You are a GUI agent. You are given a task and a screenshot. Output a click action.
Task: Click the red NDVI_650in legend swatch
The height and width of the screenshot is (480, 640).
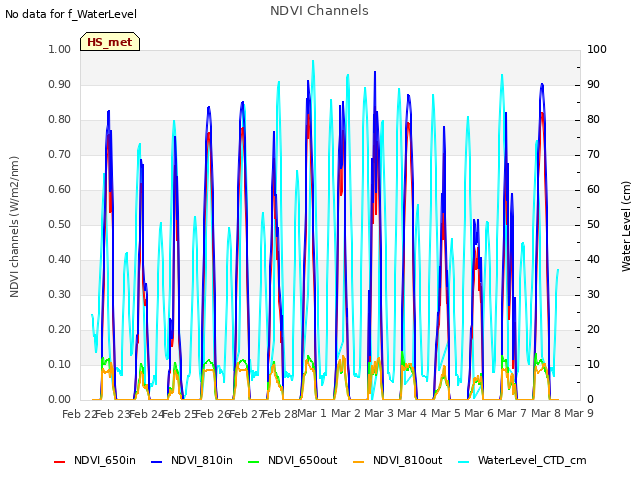(60, 462)
